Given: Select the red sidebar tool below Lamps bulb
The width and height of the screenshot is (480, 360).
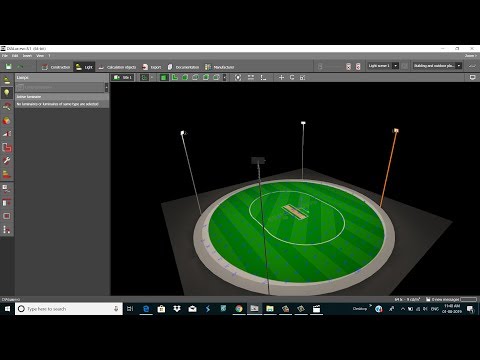Looking at the screenshot, I should point(7,107).
